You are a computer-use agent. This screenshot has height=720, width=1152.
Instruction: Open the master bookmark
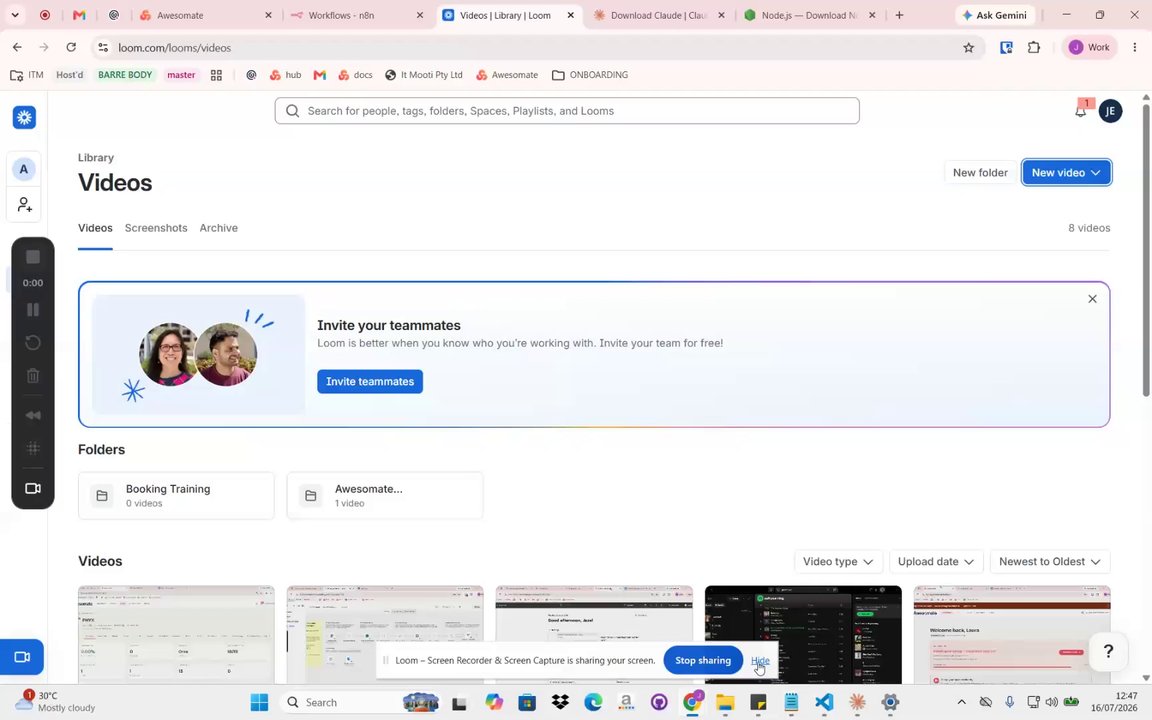(181, 75)
